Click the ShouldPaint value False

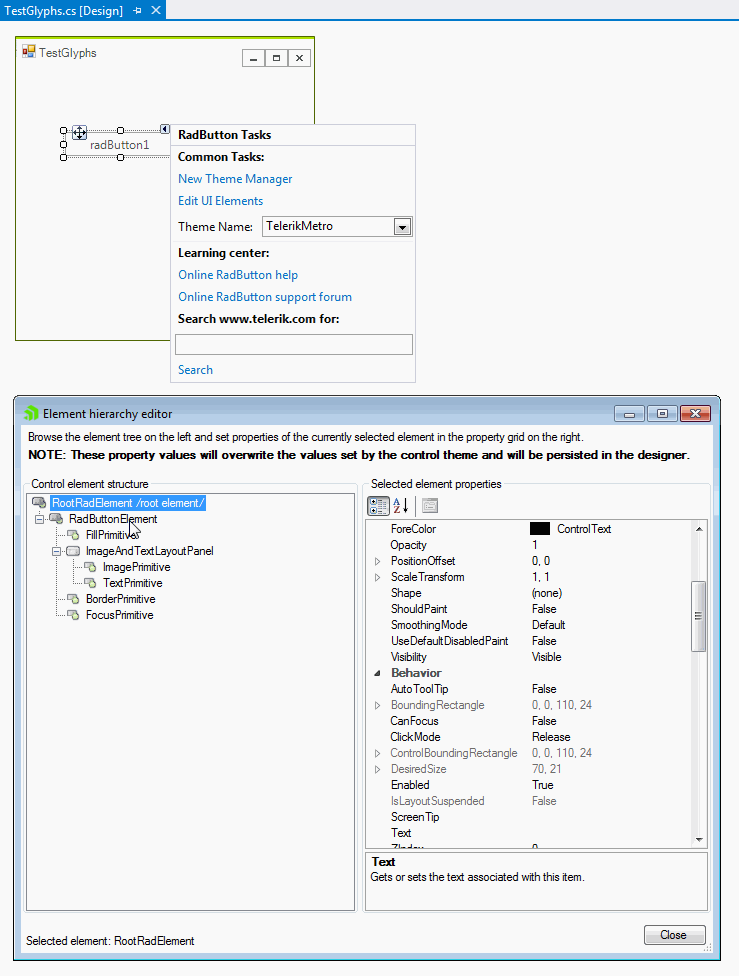point(544,609)
